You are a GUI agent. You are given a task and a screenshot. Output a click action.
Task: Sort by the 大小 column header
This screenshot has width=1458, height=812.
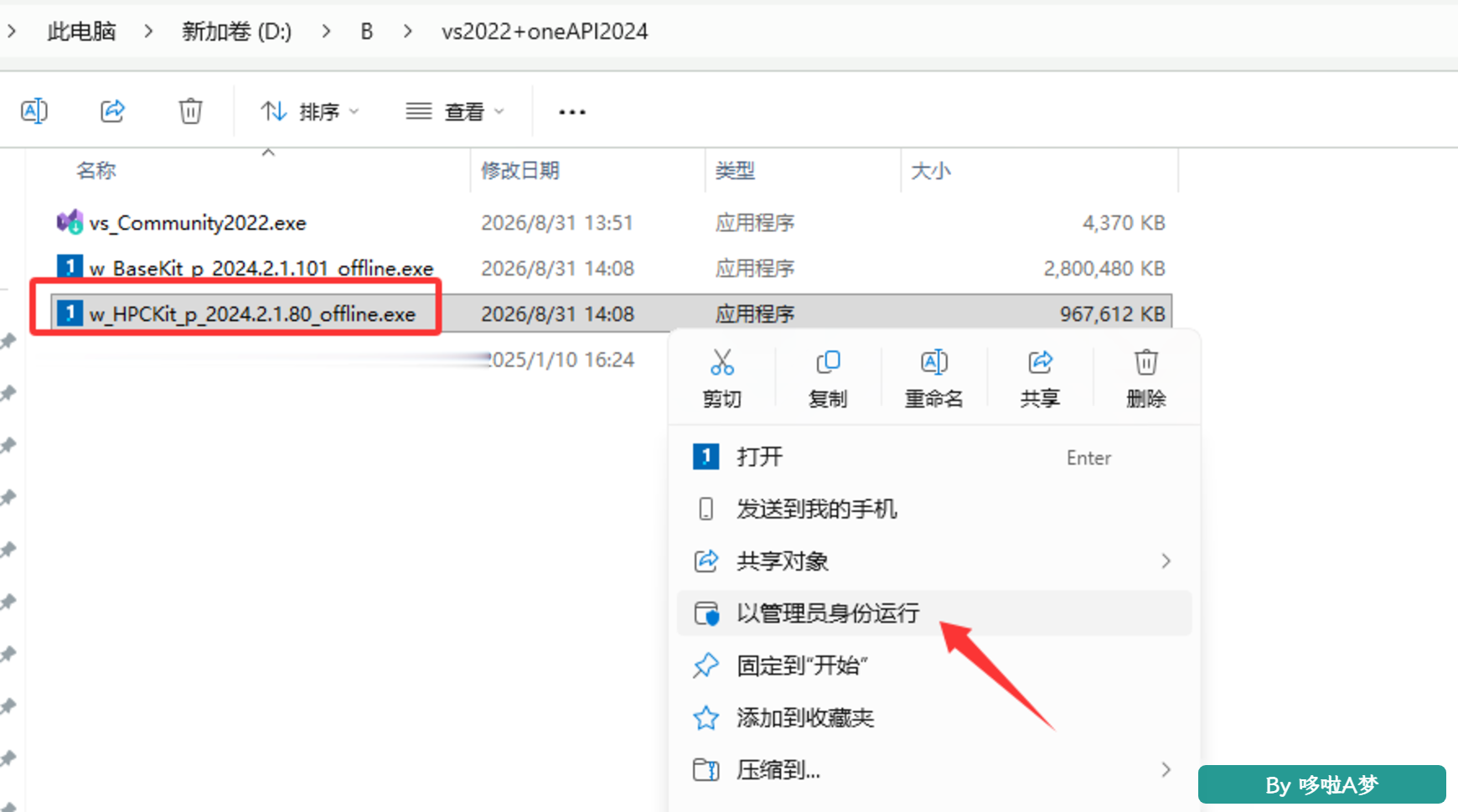tap(931, 171)
